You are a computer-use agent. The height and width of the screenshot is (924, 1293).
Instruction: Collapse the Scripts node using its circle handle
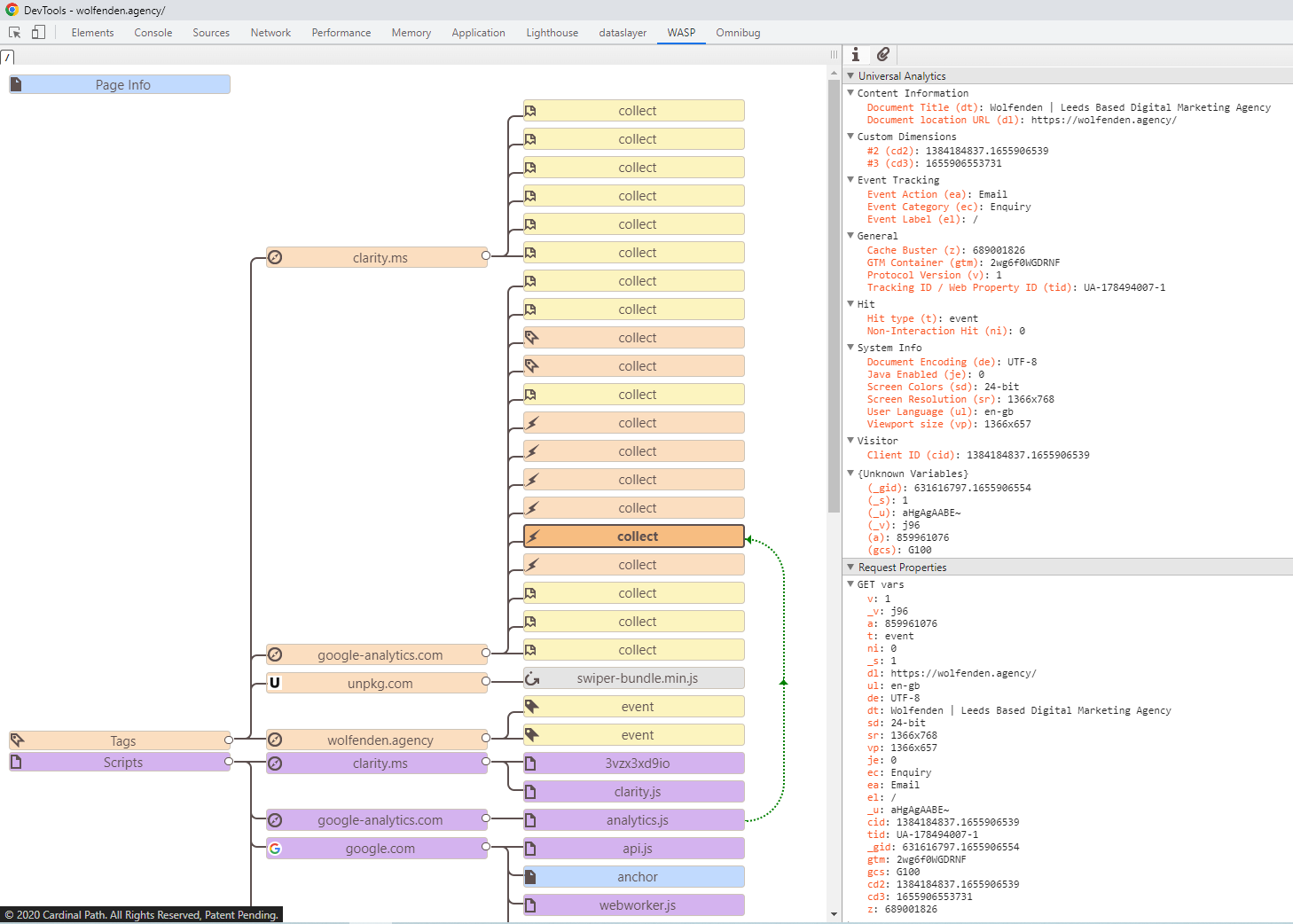[x=229, y=762]
